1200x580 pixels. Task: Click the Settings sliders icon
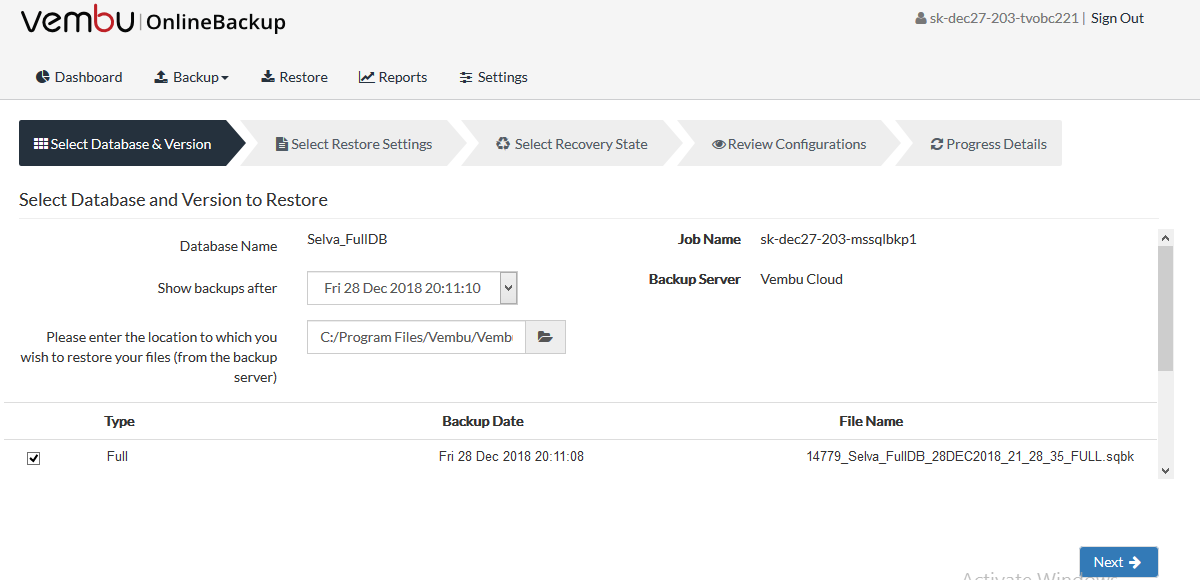coord(466,77)
